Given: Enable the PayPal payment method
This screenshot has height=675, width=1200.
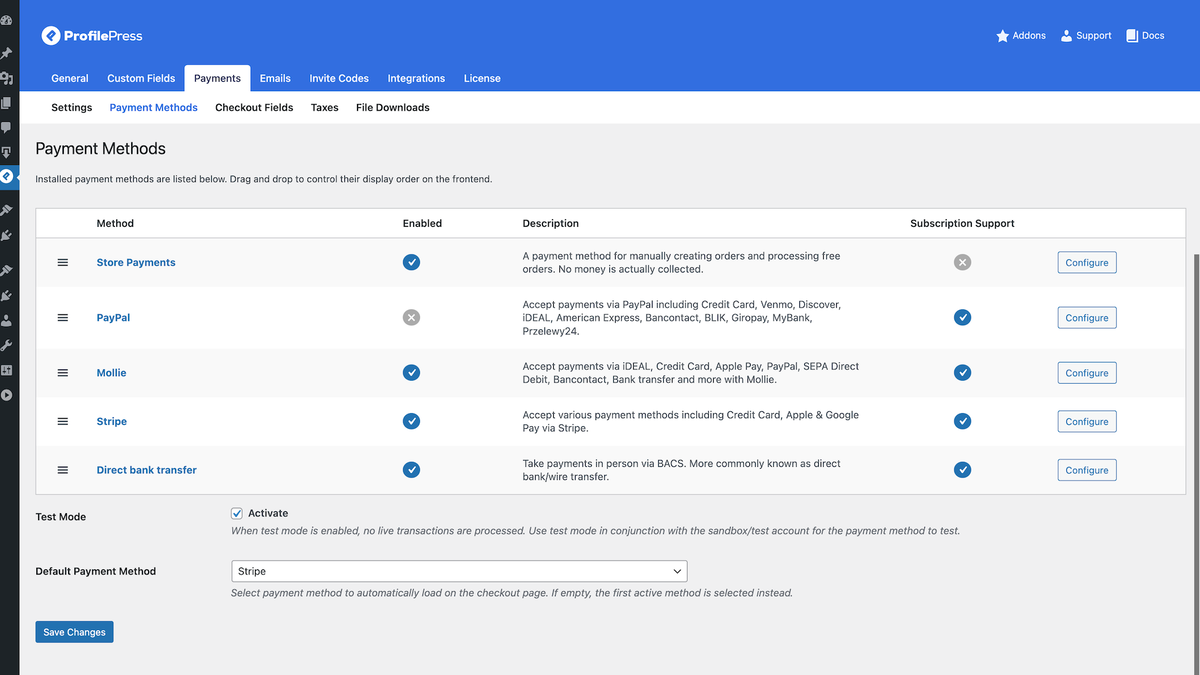Looking at the screenshot, I should (411, 317).
